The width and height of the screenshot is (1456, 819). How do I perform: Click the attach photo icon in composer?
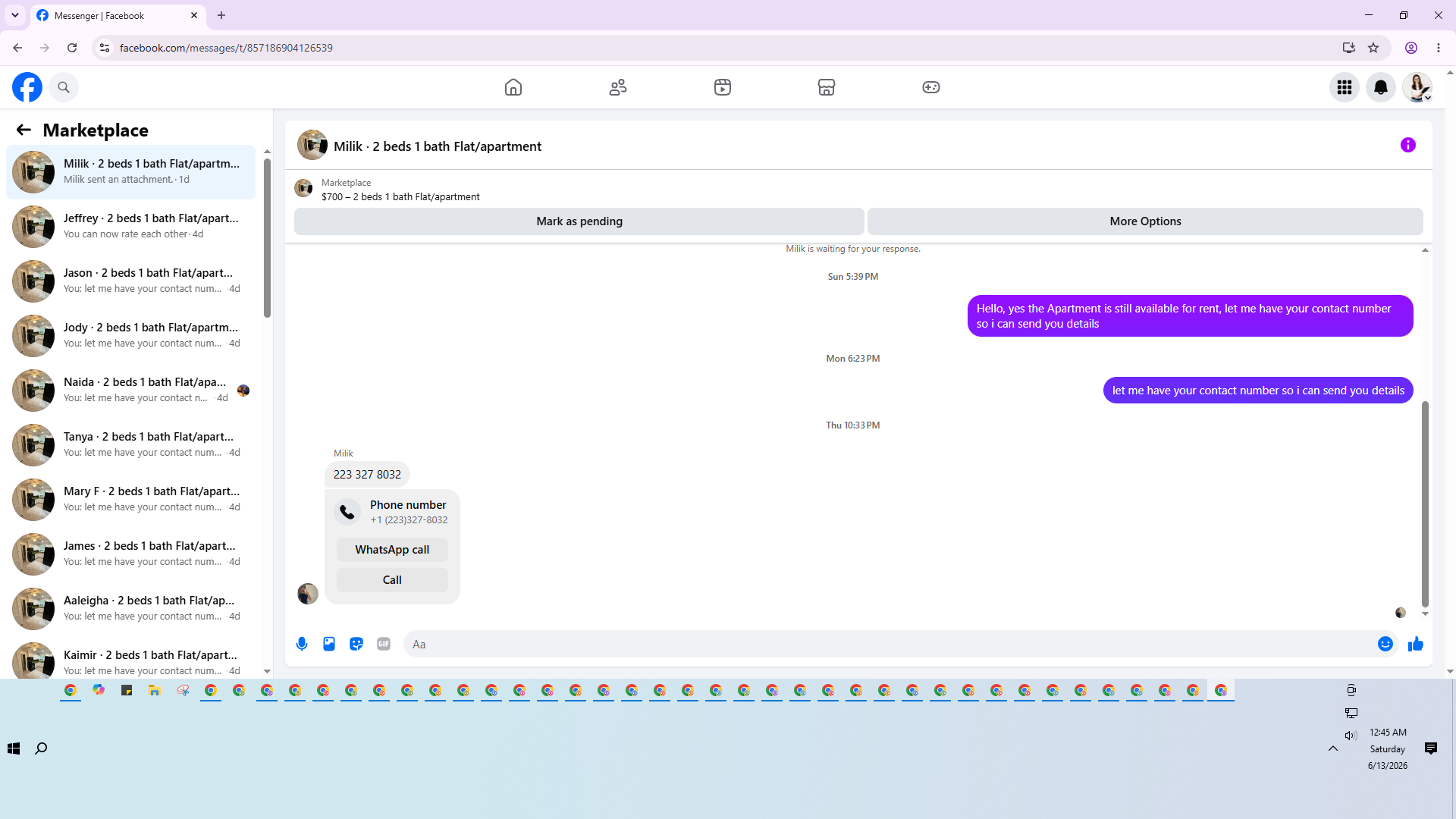coord(329,644)
